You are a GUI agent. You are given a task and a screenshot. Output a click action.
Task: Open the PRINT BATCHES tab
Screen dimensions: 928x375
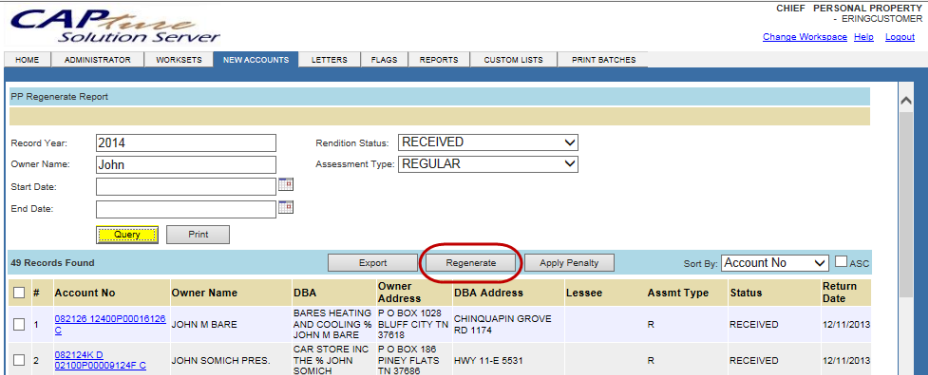click(x=604, y=60)
